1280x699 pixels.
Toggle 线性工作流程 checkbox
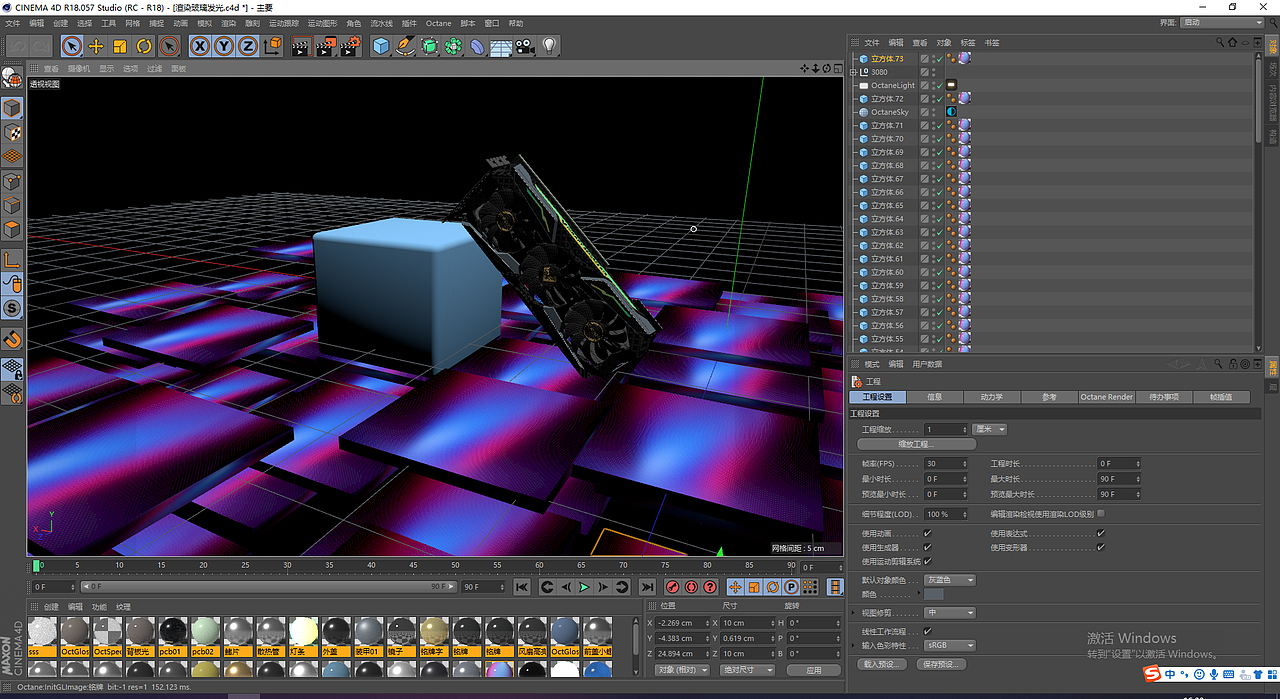click(x=927, y=631)
